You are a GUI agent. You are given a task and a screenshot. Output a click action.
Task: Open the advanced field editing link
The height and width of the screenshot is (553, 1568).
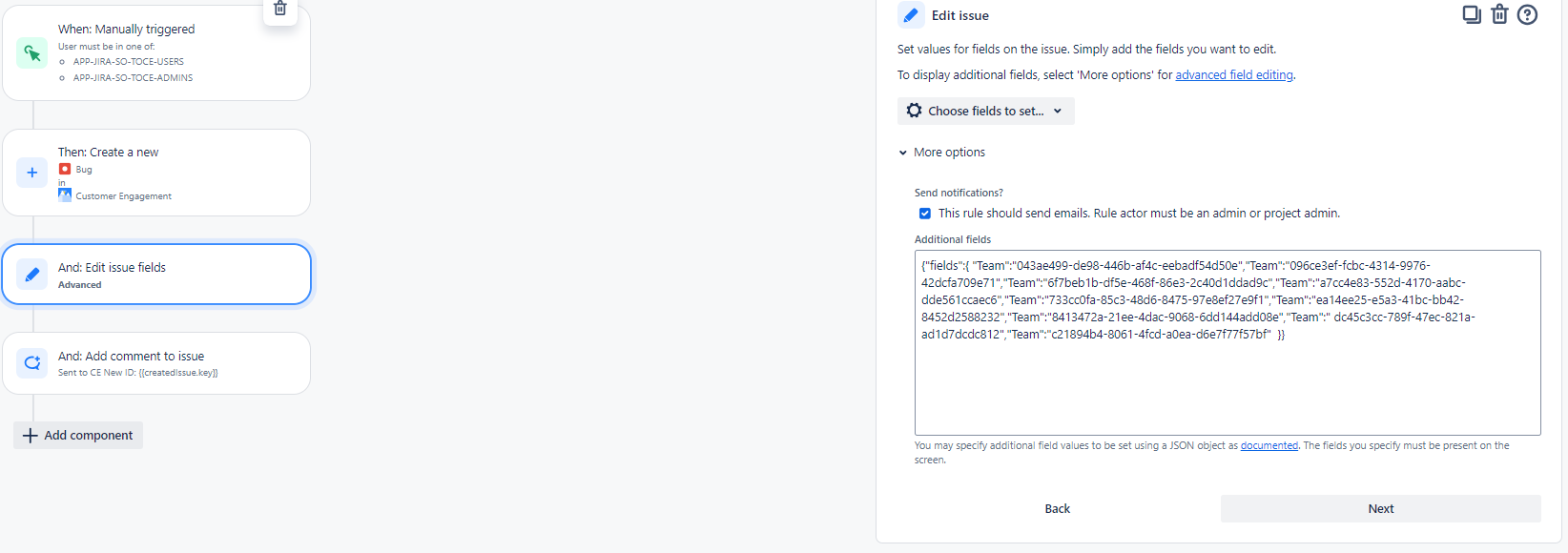[x=1234, y=75]
